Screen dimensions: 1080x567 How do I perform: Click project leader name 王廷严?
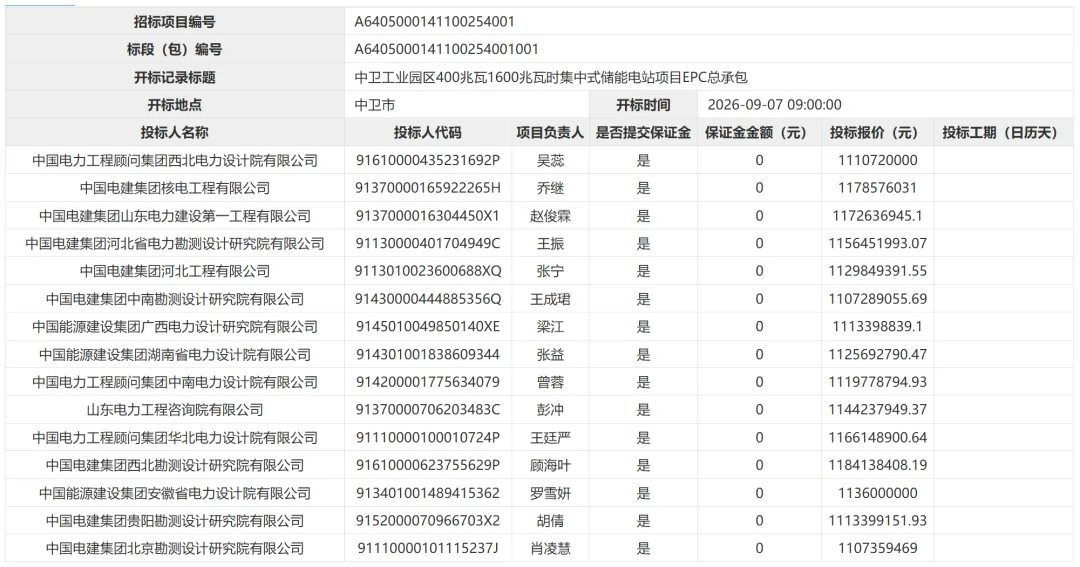[x=550, y=437]
